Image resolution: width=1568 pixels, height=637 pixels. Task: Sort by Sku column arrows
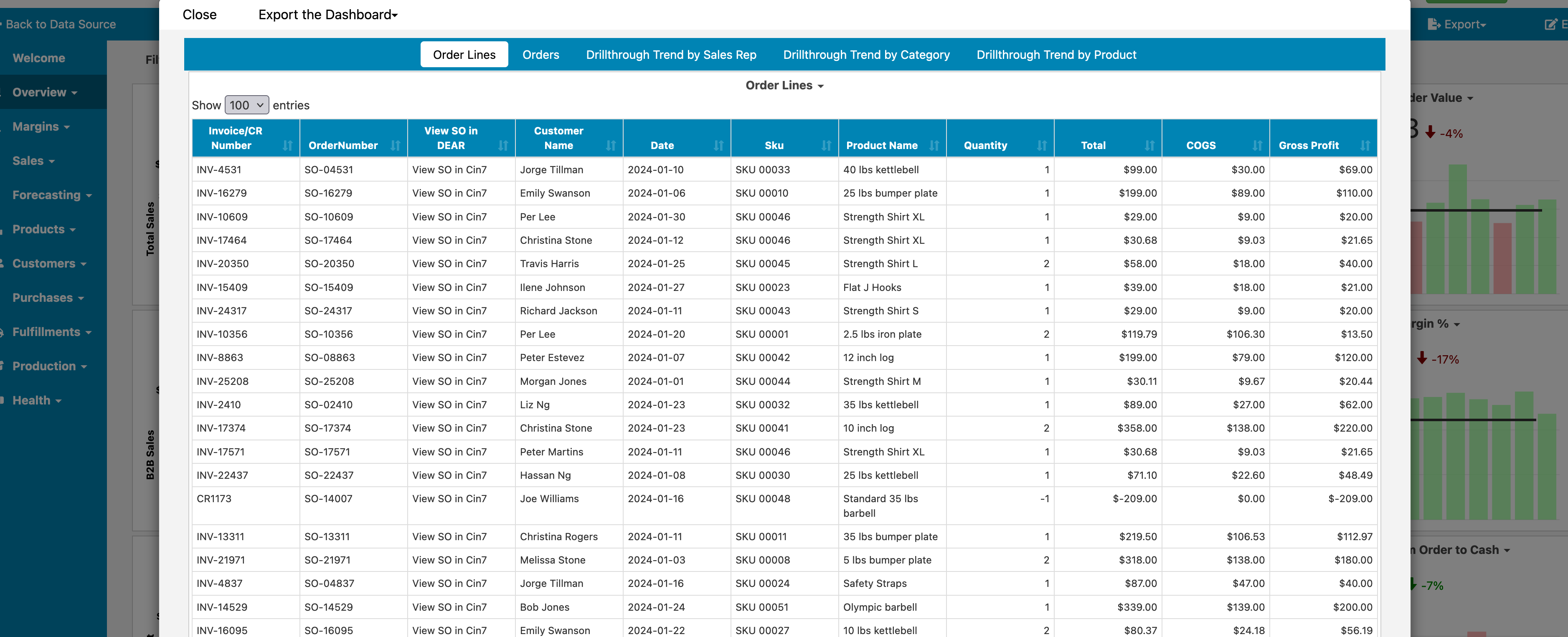tap(826, 145)
